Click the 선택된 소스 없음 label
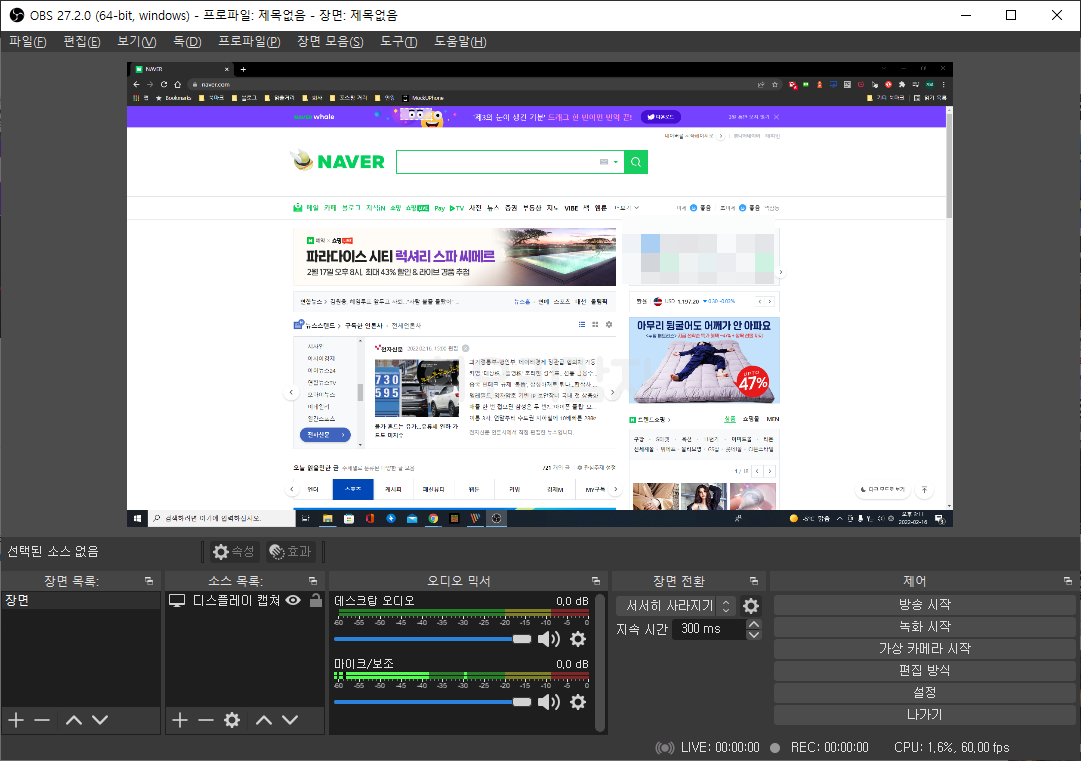Viewport: 1081px width, 761px height. coord(53,551)
